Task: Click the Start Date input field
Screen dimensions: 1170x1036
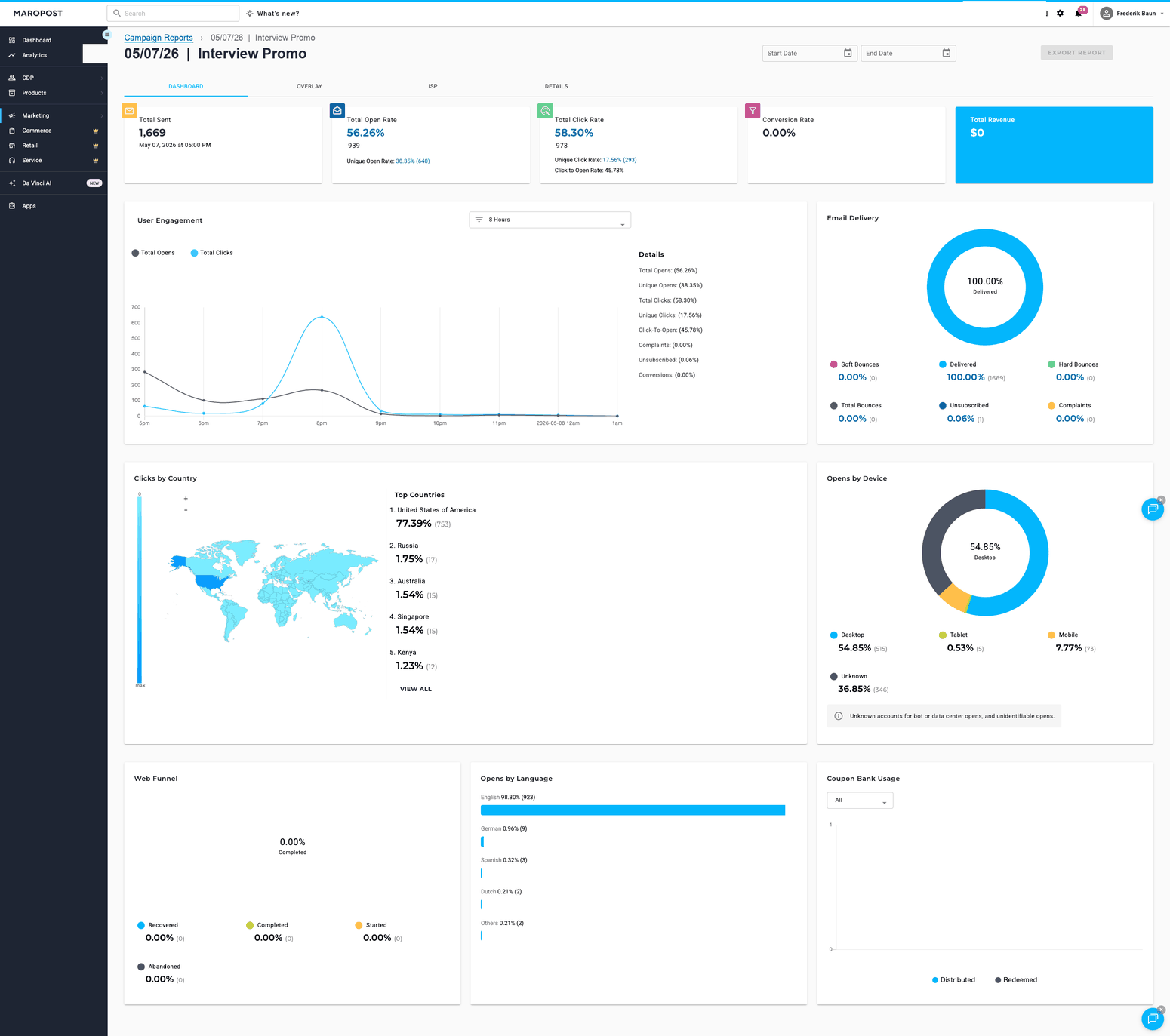Action: [810, 53]
